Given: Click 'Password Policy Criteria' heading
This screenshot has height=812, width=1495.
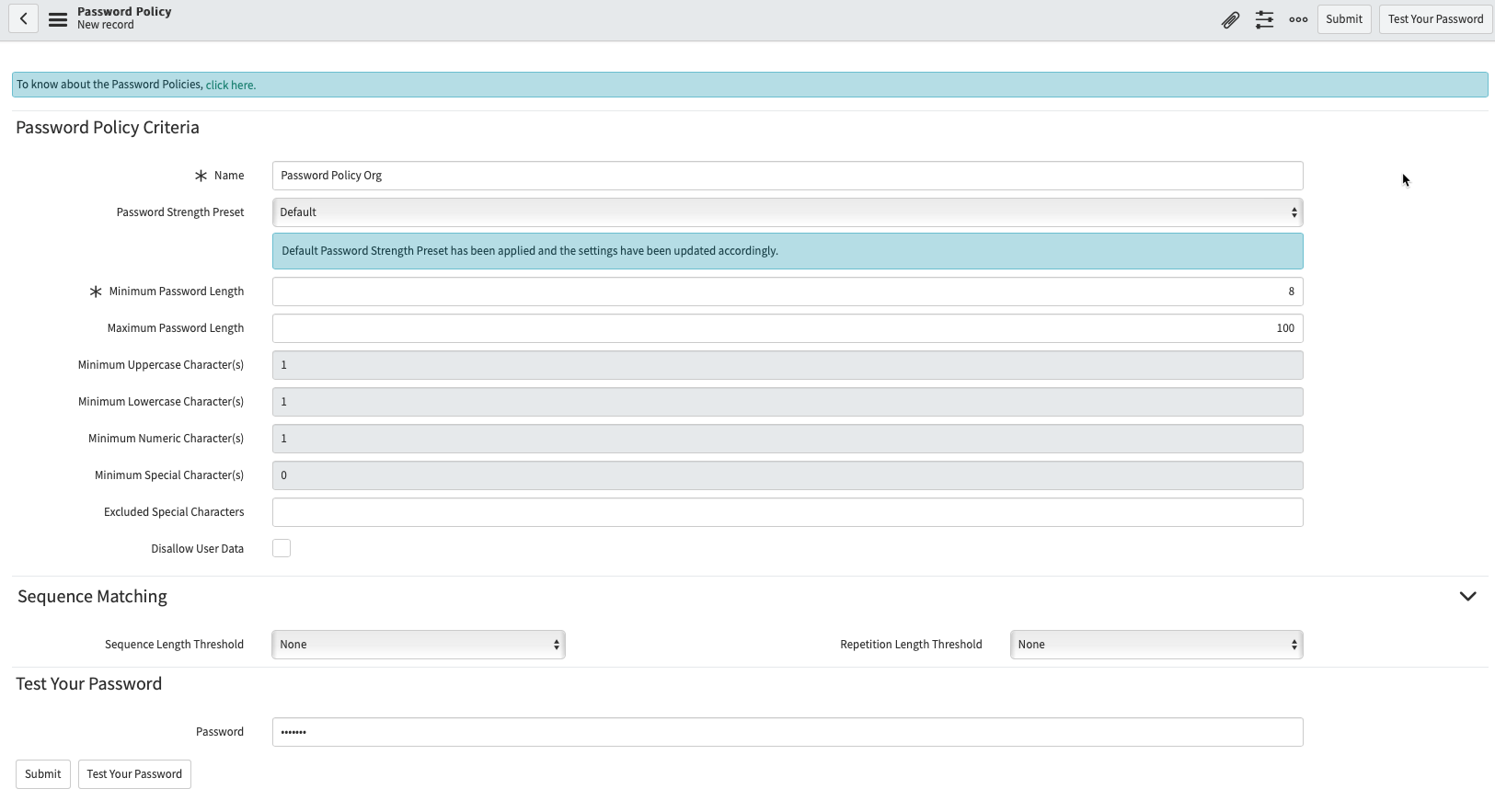Looking at the screenshot, I should tap(108, 128).
